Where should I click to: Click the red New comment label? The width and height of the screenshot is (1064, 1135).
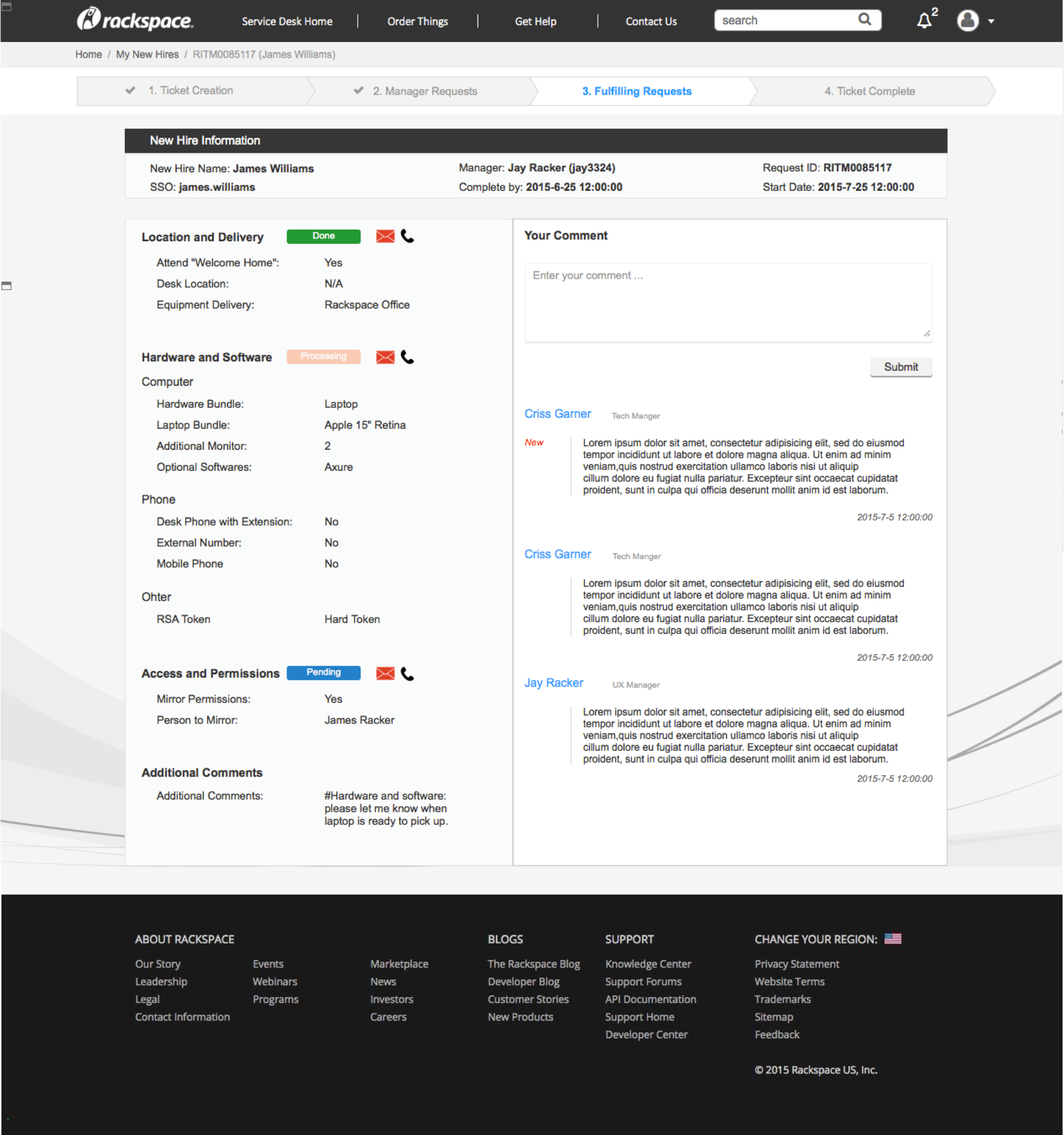[534, 443]
